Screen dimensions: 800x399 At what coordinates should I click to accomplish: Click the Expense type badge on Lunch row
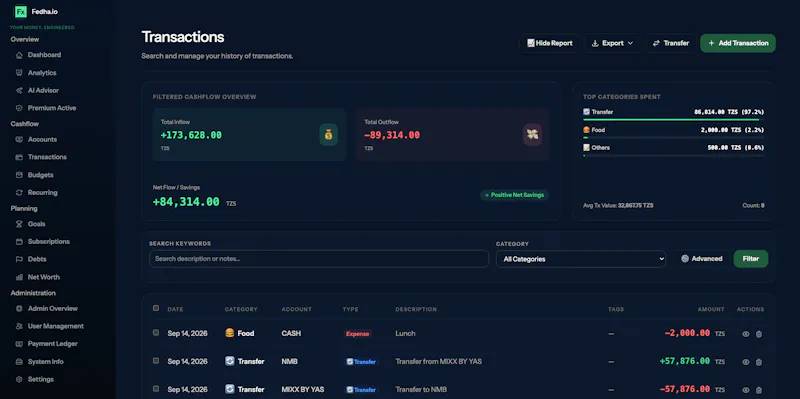pos(357,334)
